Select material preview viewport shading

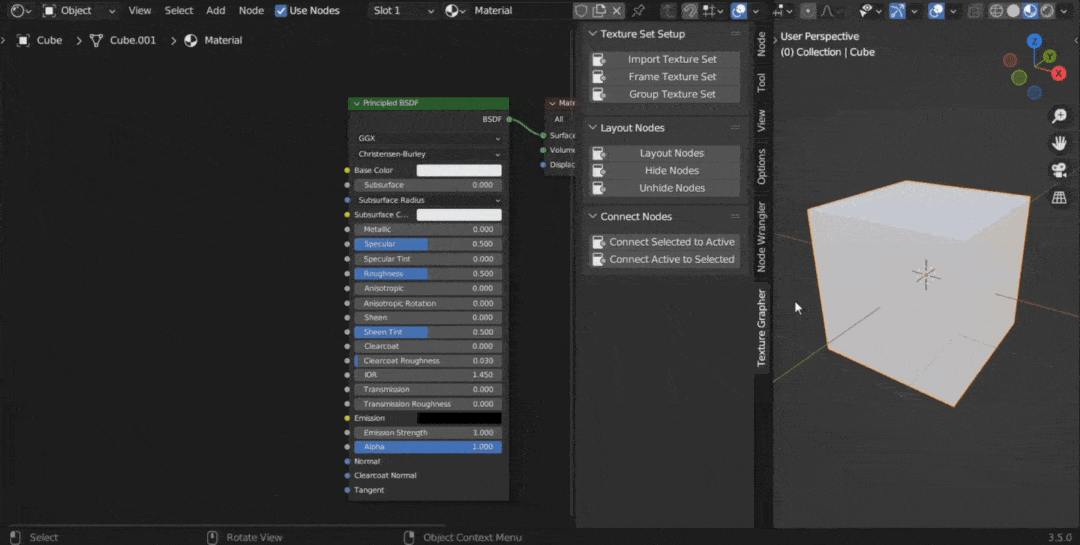(x=1030, y=11)
